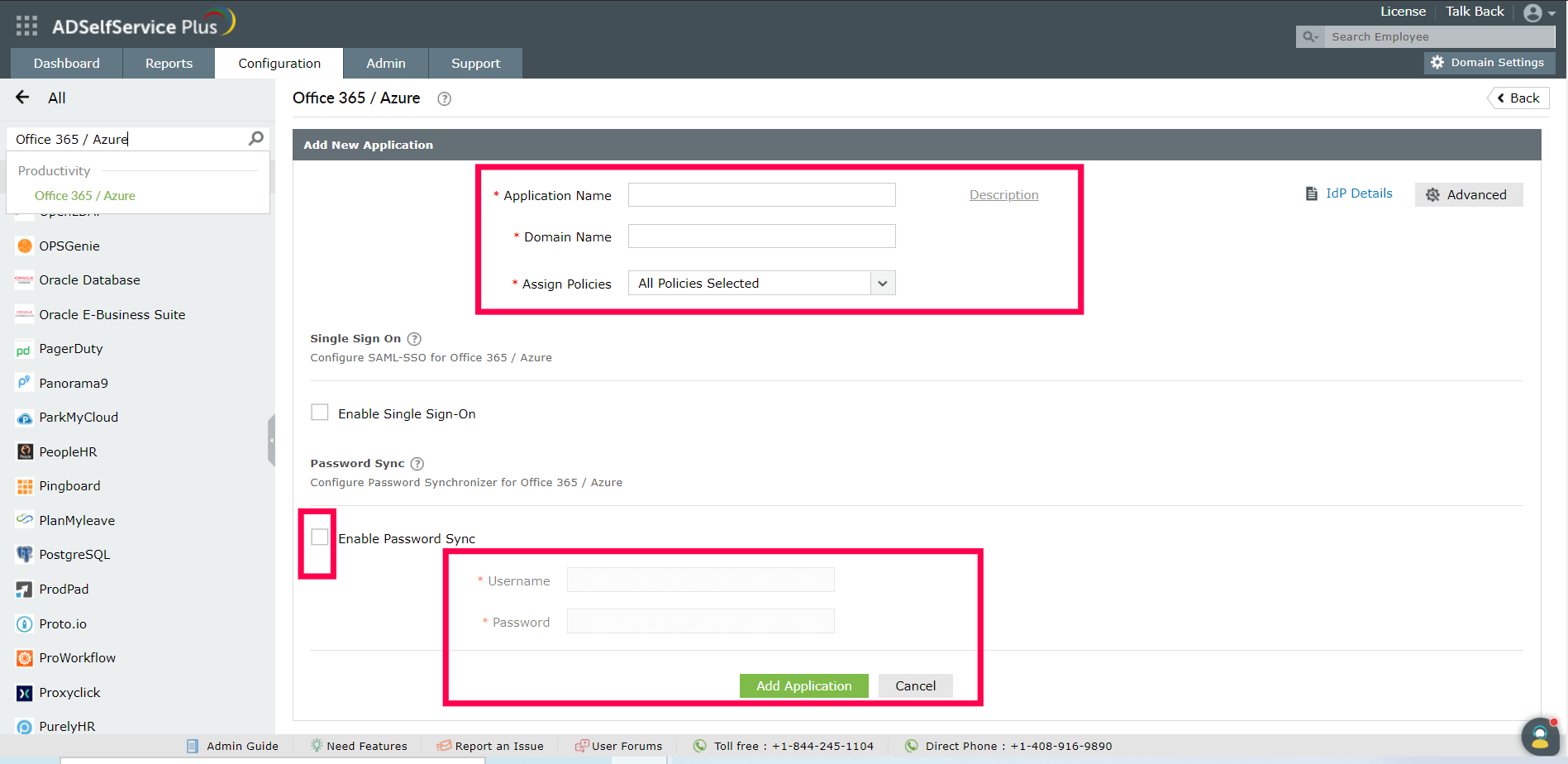Select PostgreSQL in the app list
This screenshot has width=1568, height=764.
point(74,555)
